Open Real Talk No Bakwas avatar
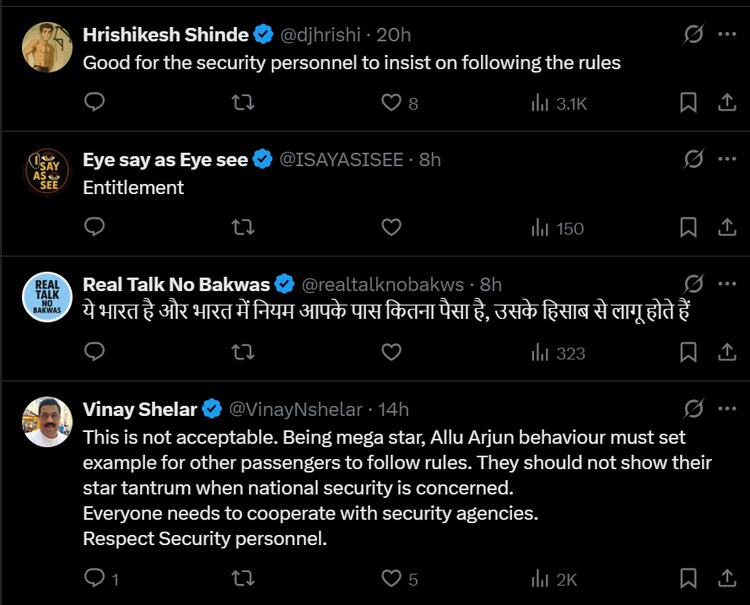 click(46, 297)
